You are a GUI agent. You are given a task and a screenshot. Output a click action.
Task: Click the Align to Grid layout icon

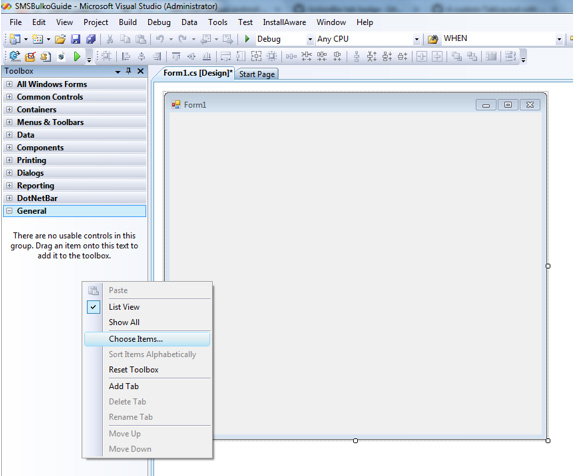coord(107,56)
